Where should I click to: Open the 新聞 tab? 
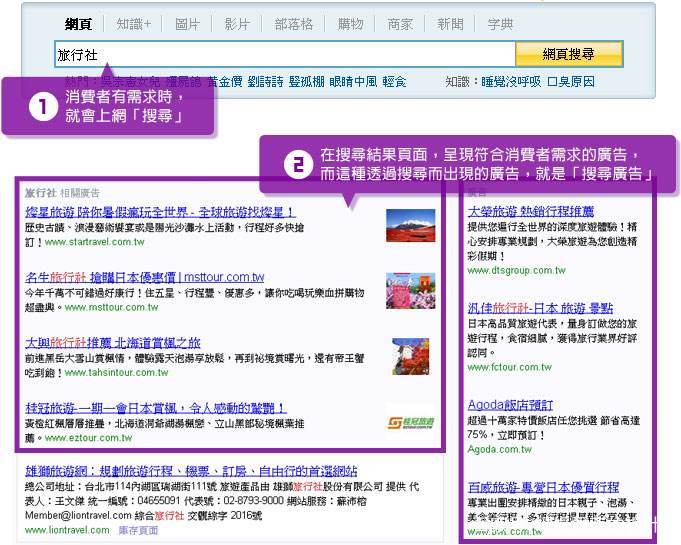coord(450,24)
